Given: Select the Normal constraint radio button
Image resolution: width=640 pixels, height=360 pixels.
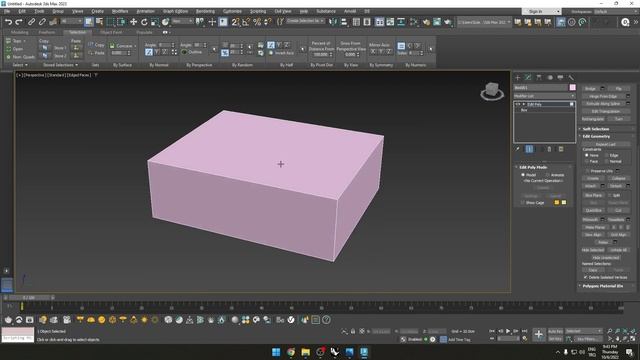Looking at the screenshot, I should (607, 162).
